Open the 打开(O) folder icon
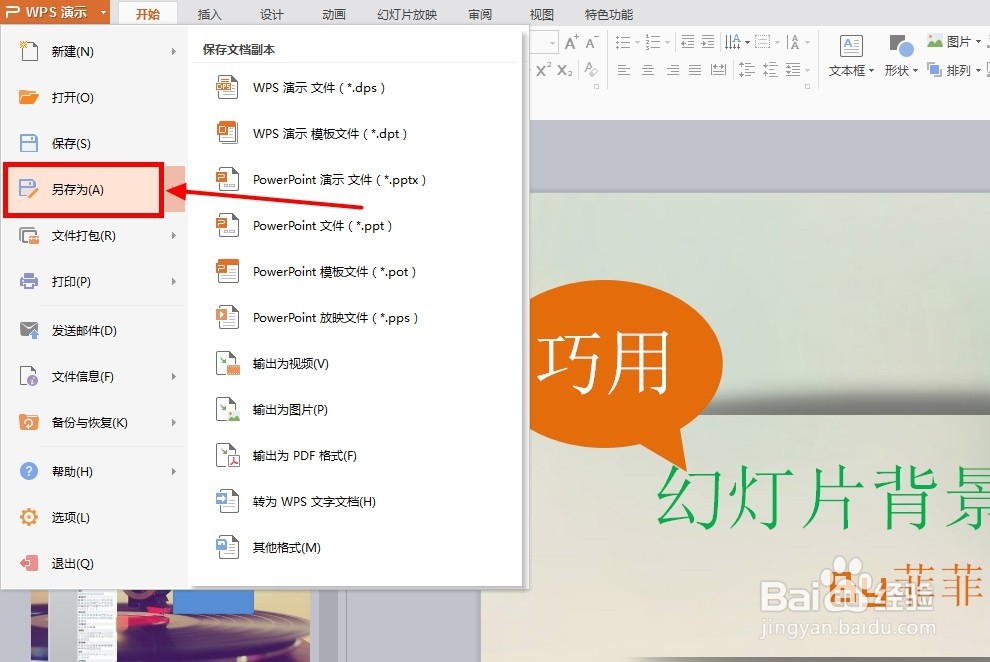This screenshot has width=990, height=662. click(28, 97)
